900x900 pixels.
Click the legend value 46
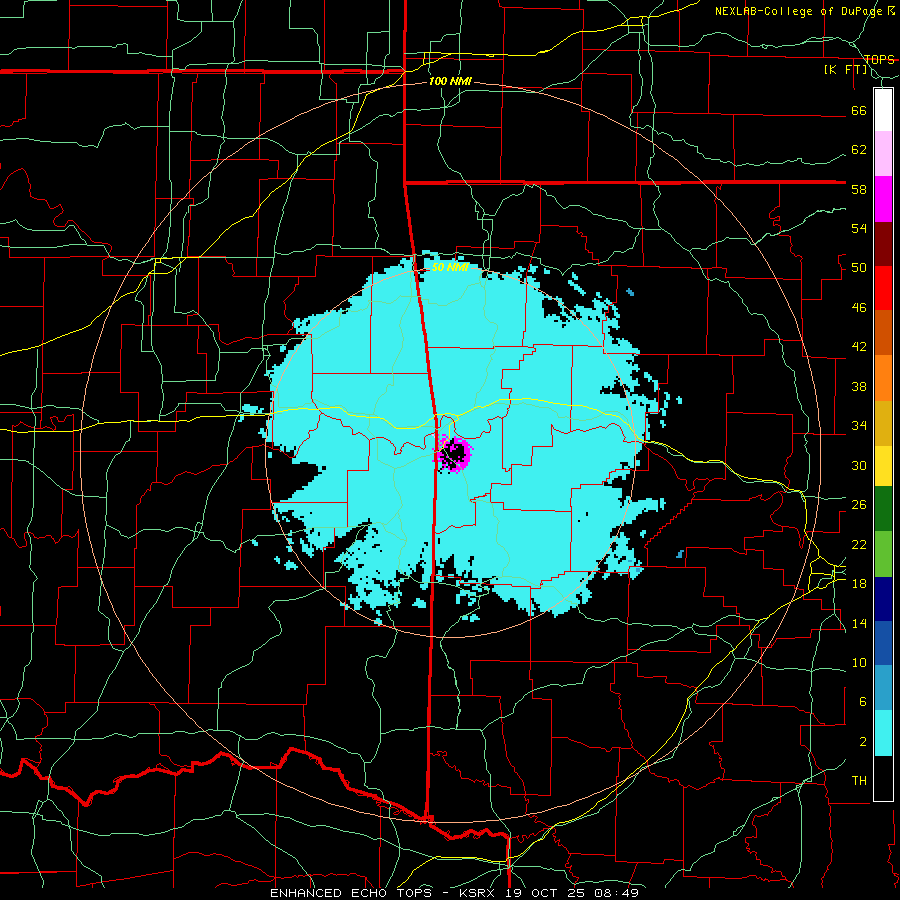(859, 308)
